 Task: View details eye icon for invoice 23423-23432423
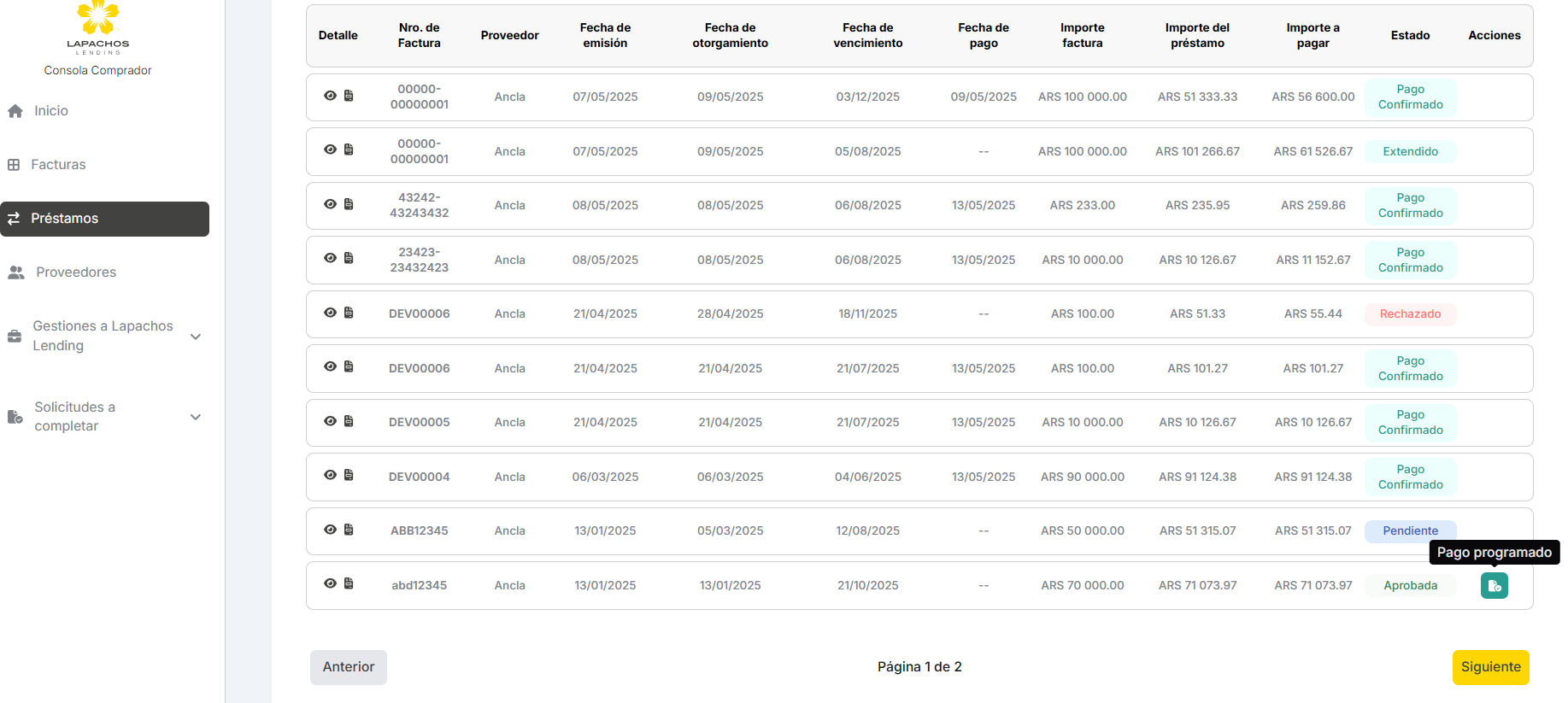coord(330,258)
